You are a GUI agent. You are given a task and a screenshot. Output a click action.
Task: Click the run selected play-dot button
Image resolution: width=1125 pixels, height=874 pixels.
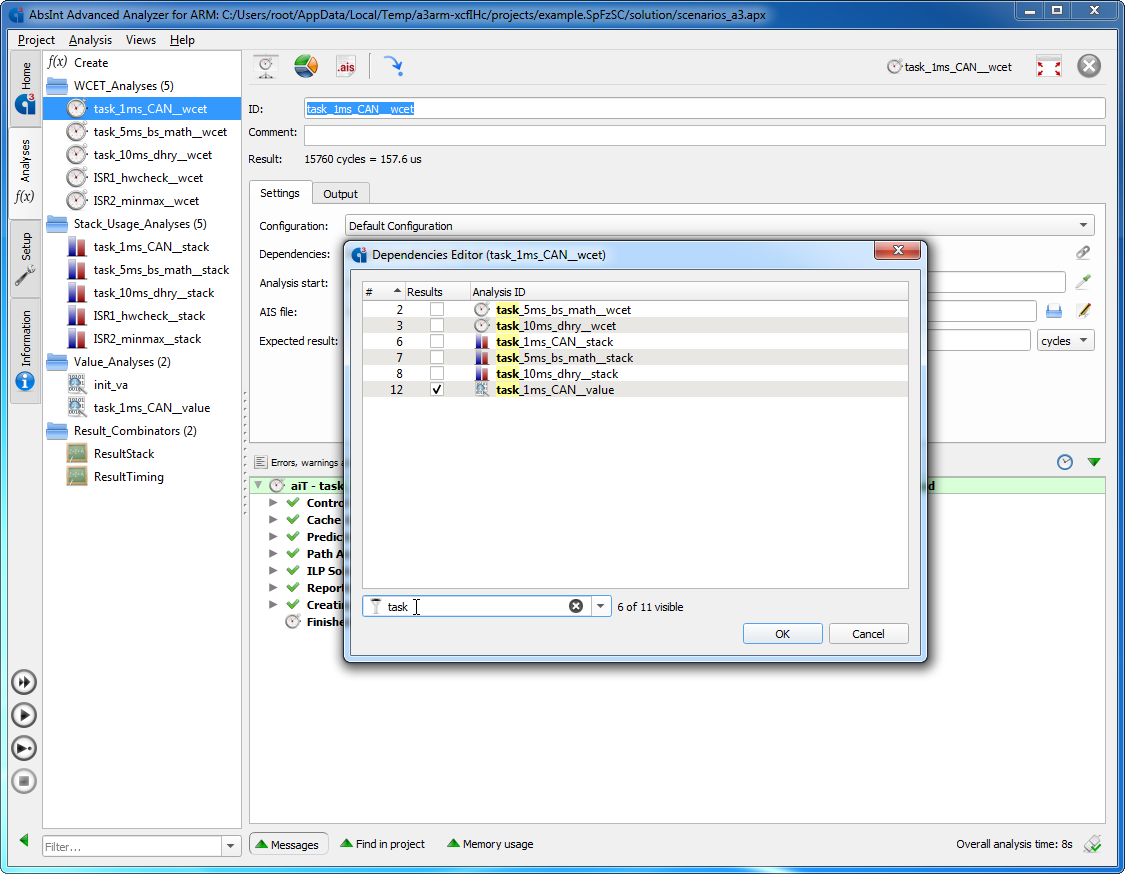coord(24,748)
